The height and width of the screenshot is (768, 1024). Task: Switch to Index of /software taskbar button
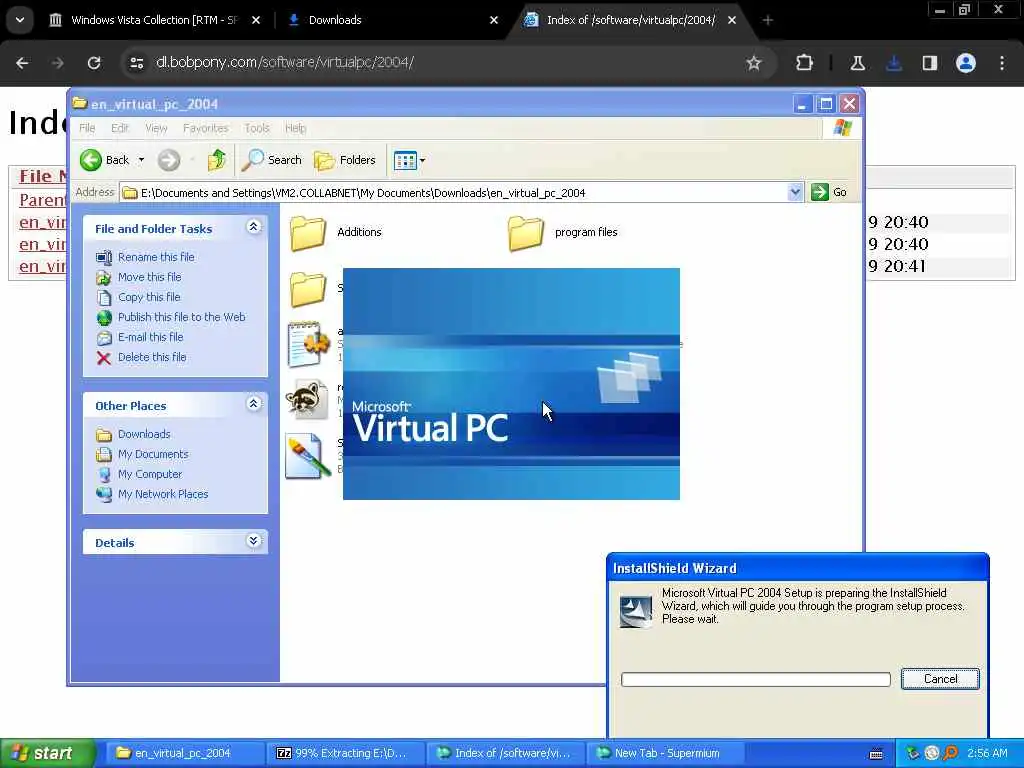(504, 754)
